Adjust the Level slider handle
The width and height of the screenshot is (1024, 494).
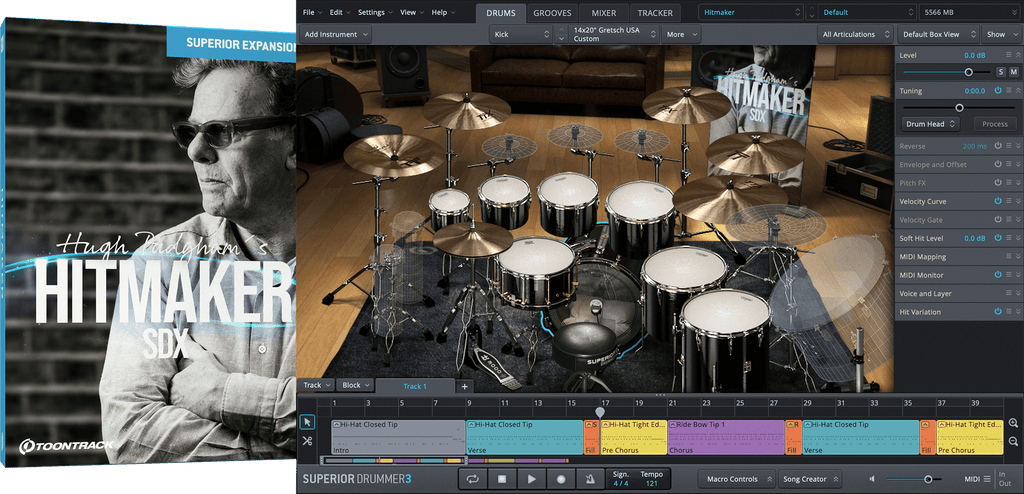pos(968,72)
